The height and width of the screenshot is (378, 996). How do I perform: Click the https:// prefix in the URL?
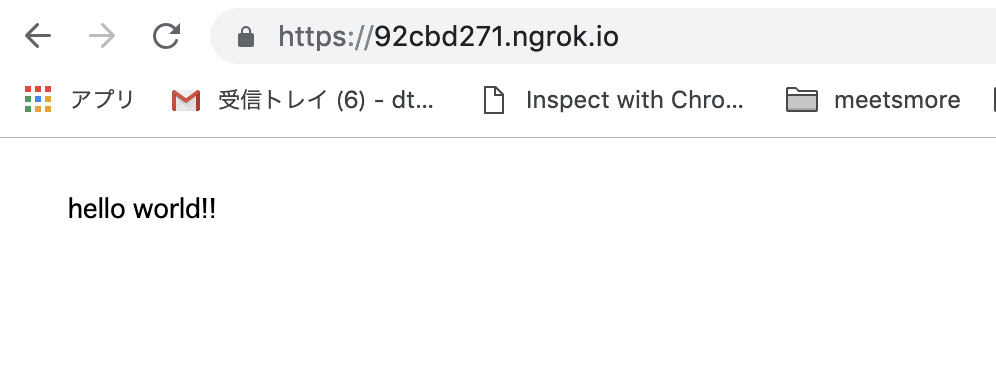click(x=325, y=37)
